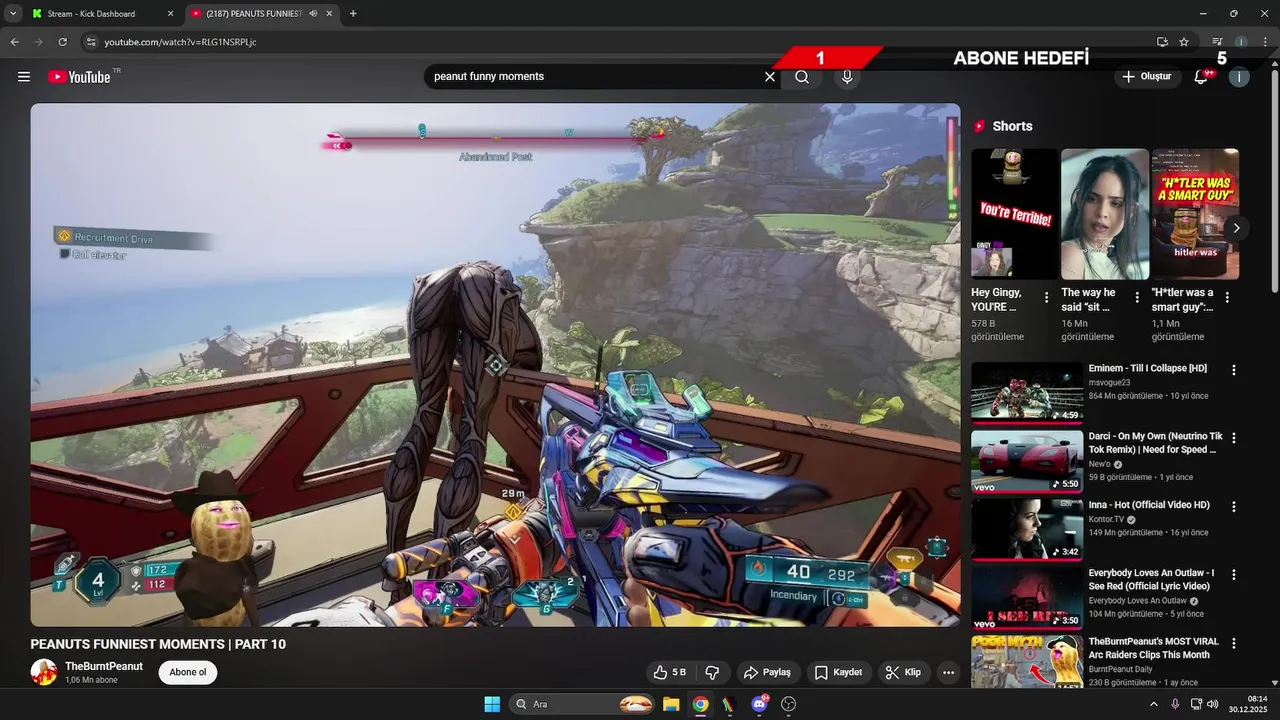Play Eminem Till I Collapse thumbnail

[x=1027, y=393]
